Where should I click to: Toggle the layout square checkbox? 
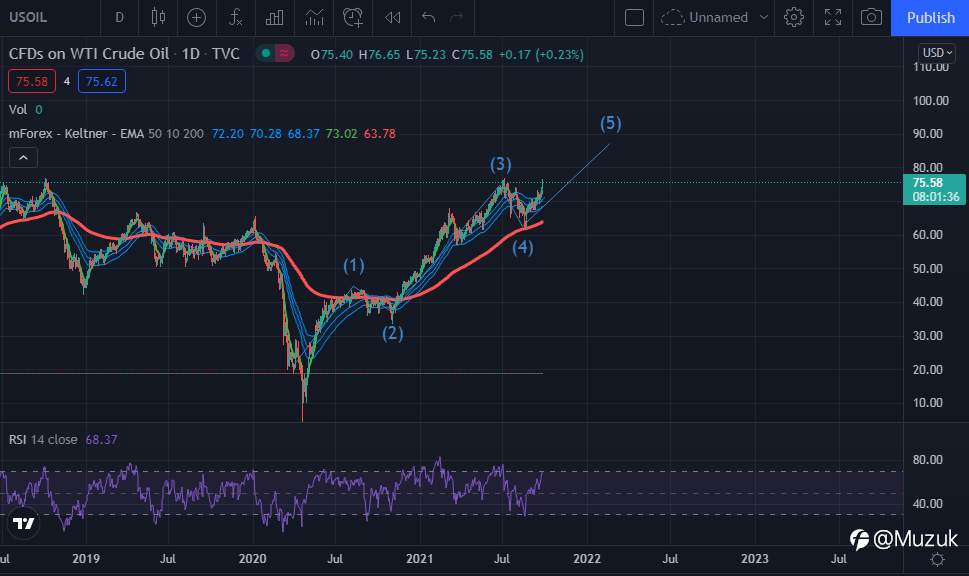[635, 17]
